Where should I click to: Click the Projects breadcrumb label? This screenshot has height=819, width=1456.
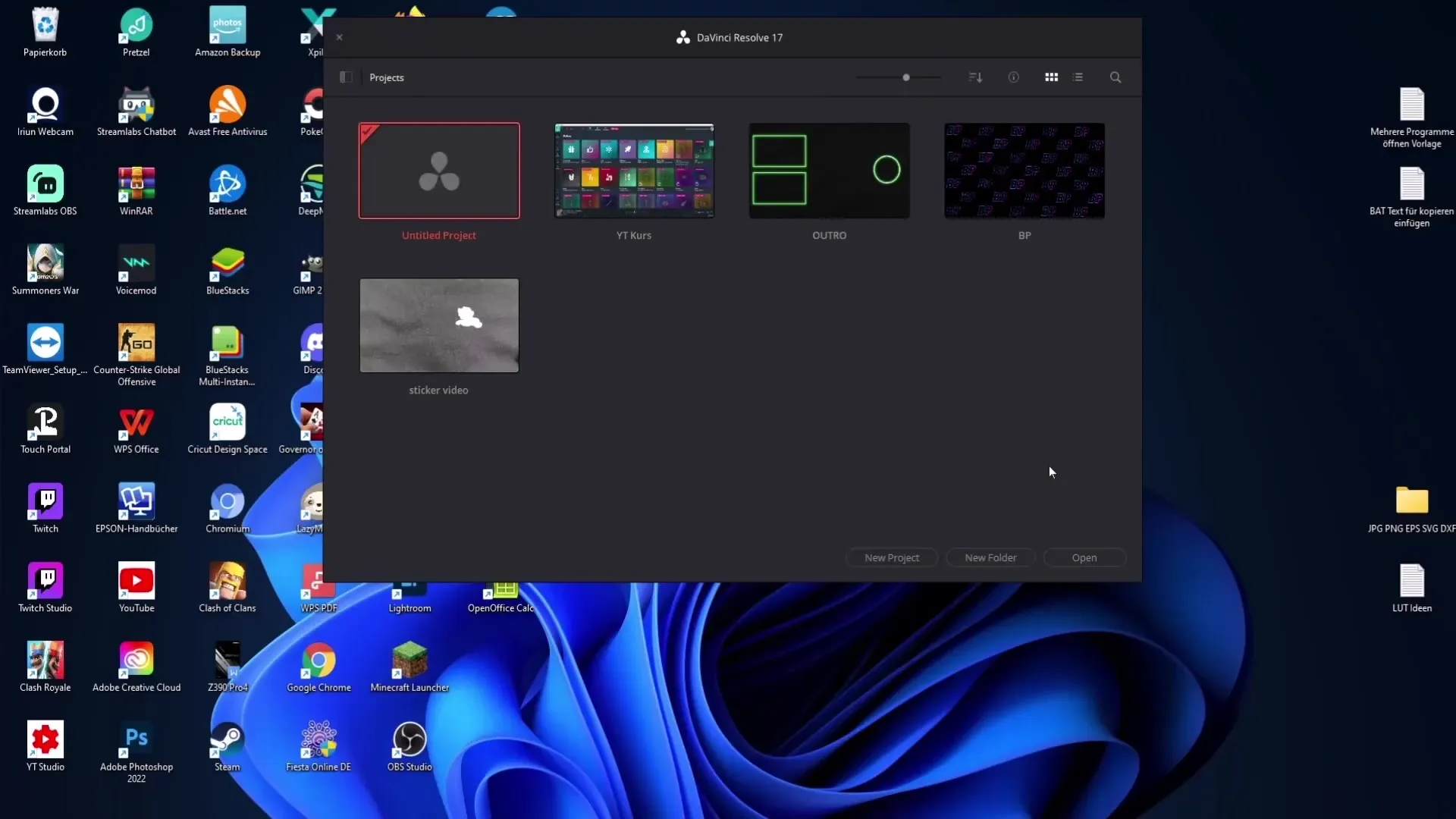click(387, 77)
